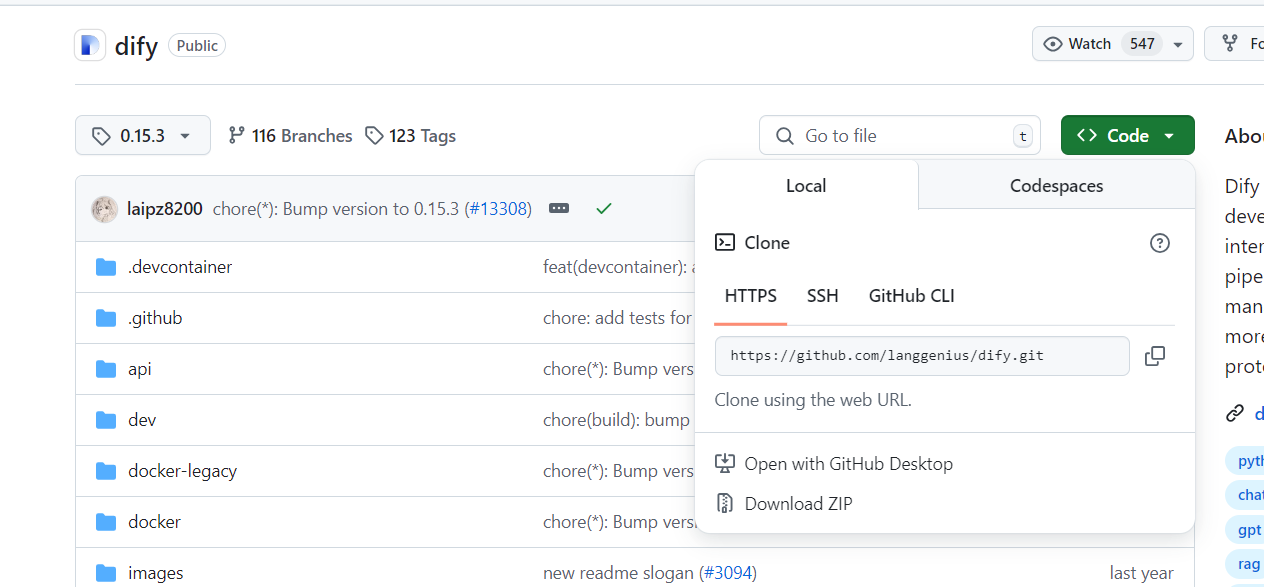The image size is (1264, 587).
Task: Click the terminal icon next to Clone
Action: point(725,243)
